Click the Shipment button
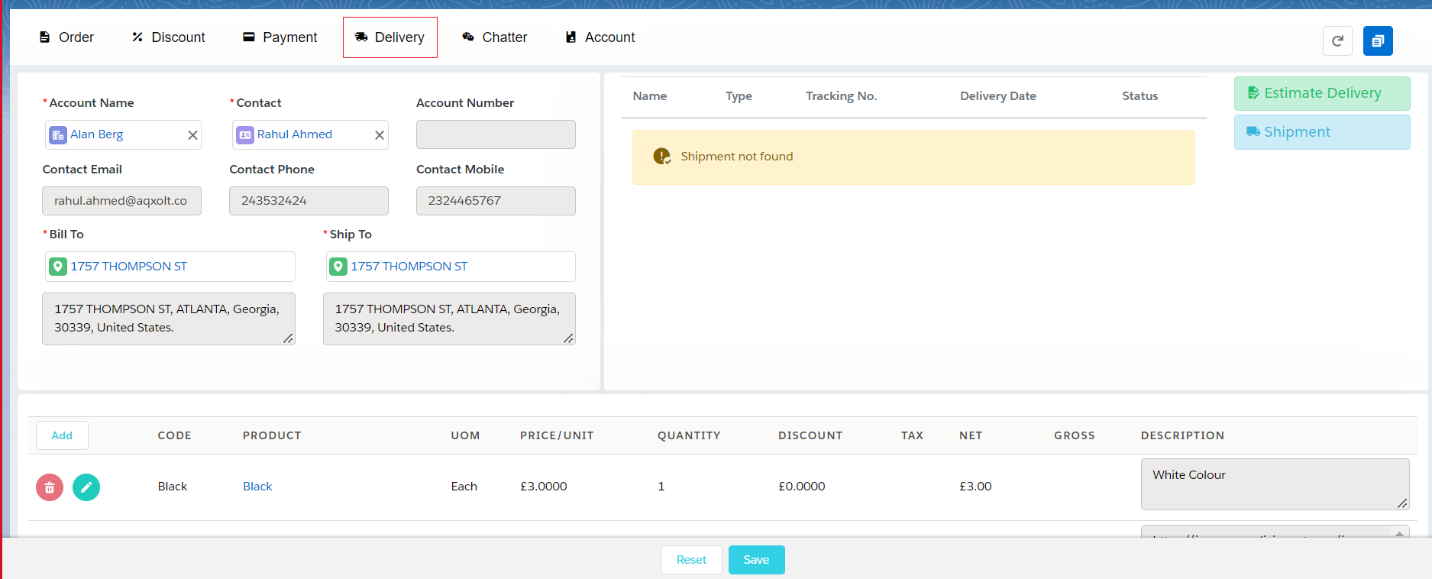 (x=1322, y=132)
